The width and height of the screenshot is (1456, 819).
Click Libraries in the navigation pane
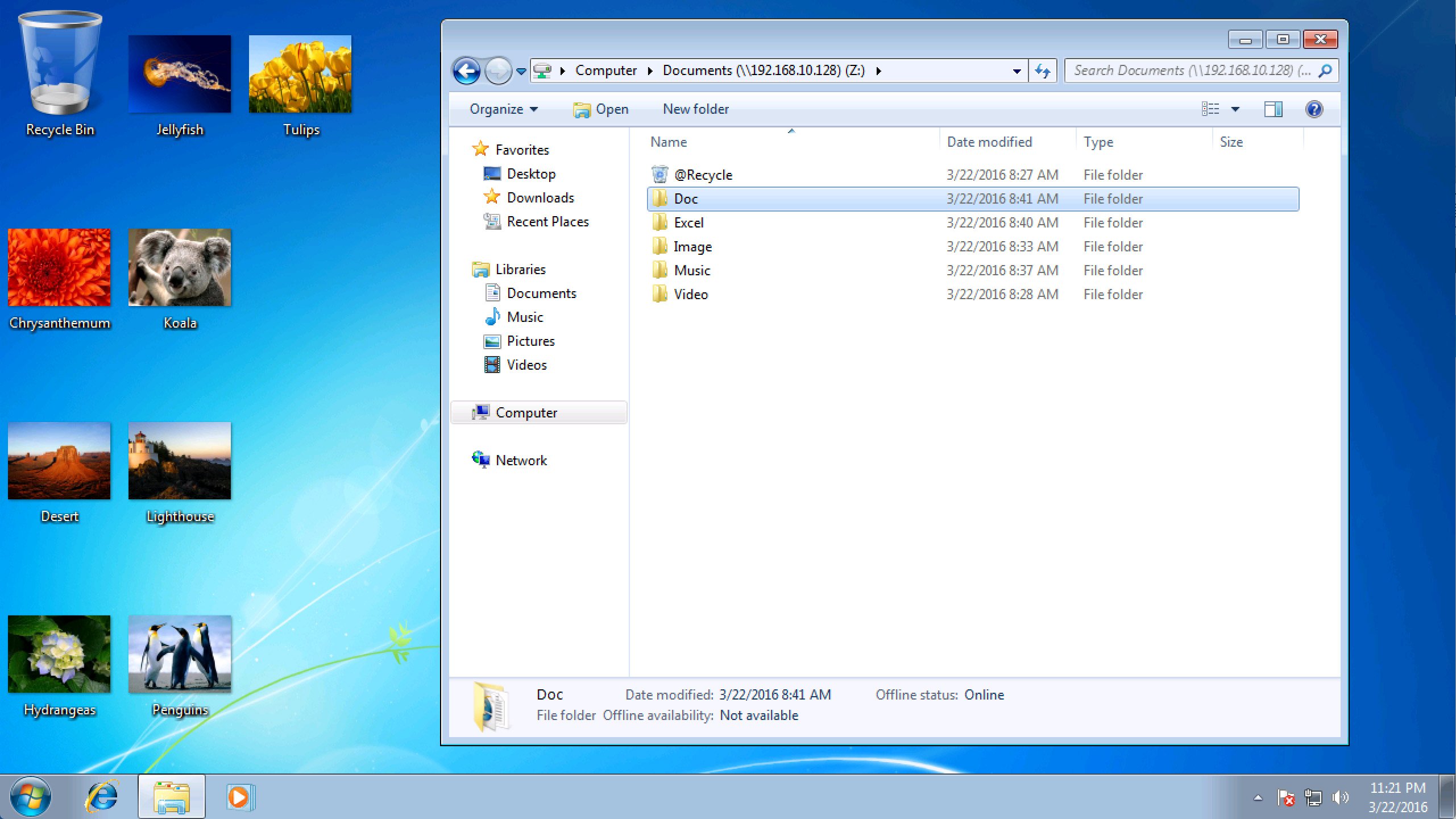(x=509, y=269)
